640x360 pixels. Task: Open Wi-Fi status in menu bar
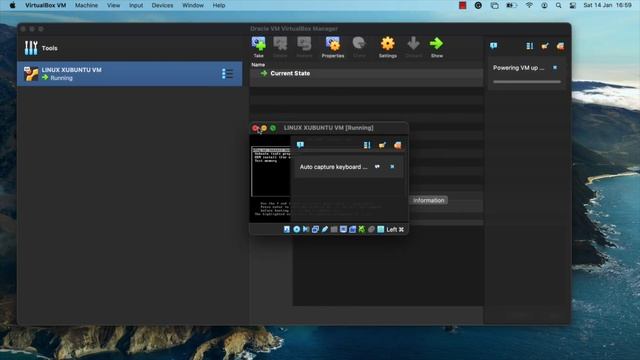tap(529, 5)
